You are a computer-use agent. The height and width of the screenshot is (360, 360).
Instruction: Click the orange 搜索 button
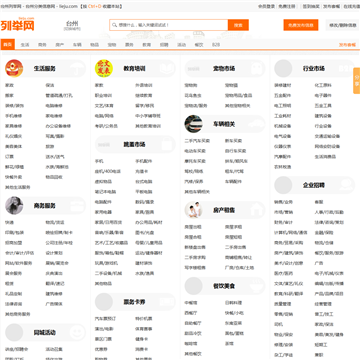tap(238, 25)
